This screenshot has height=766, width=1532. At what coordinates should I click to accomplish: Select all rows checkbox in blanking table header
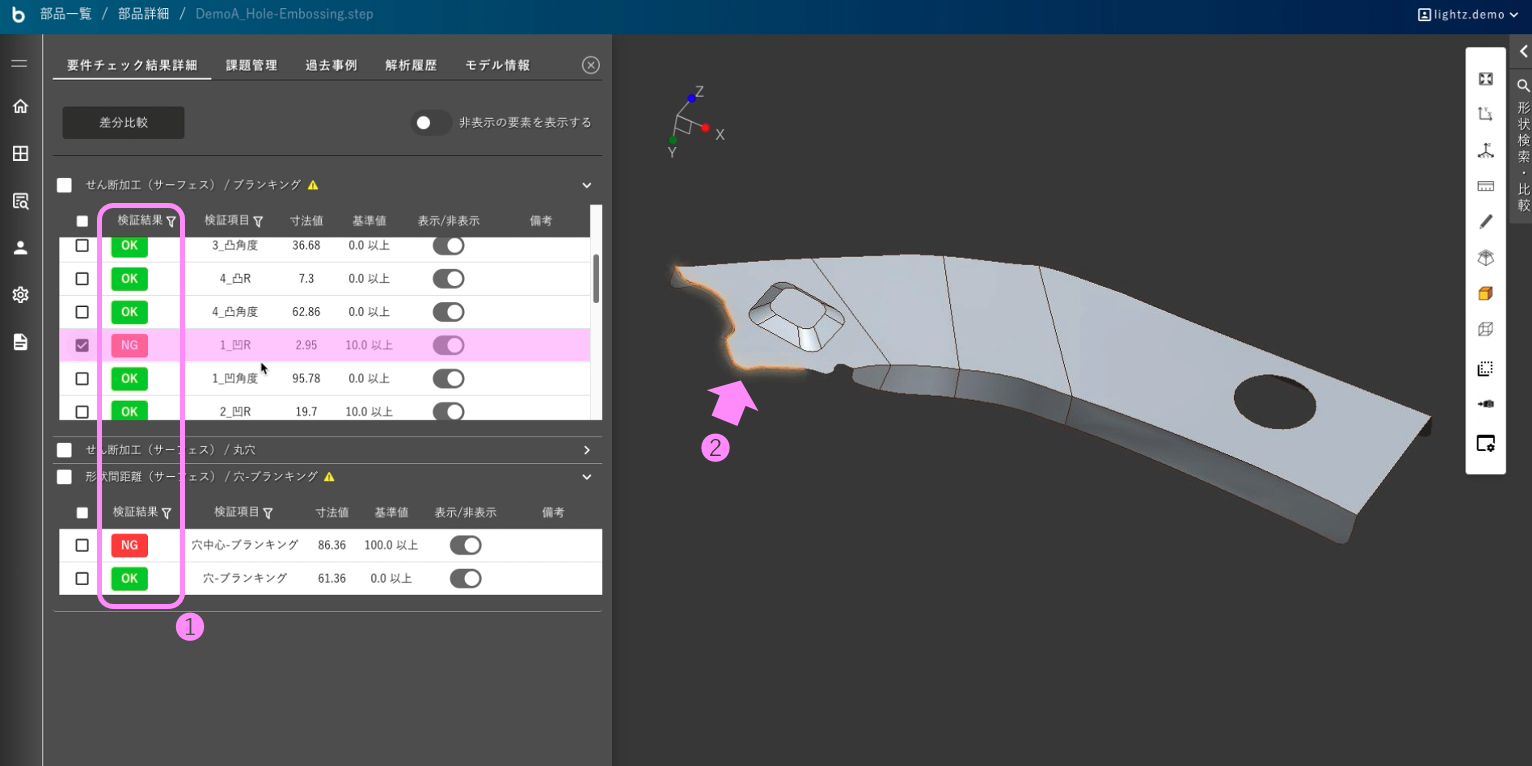[x=82, y=221]
